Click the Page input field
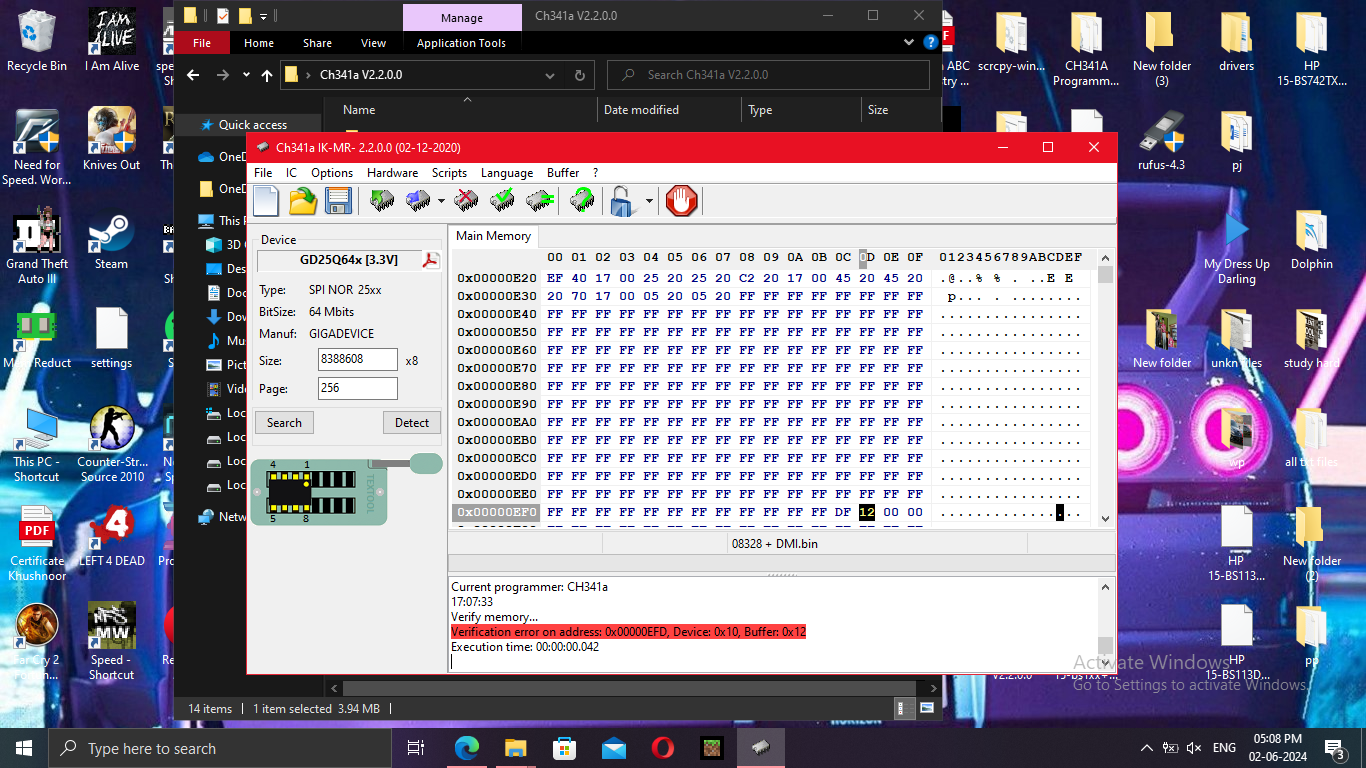Screen dimensions: 1366x768 coord(357,389)
